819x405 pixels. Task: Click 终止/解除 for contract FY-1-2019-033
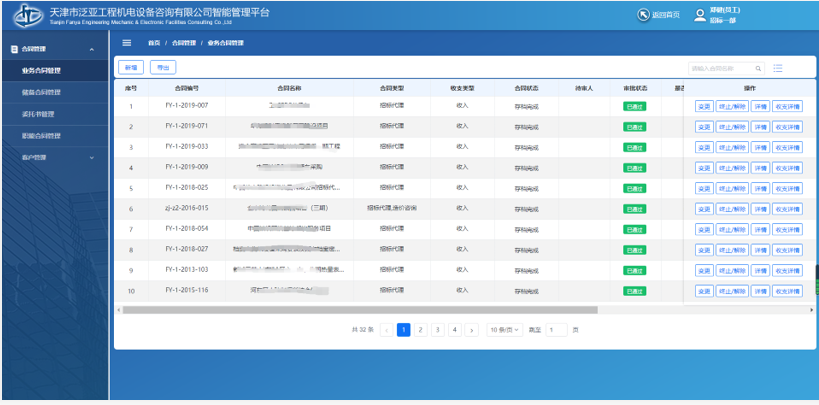[x=732, y=146]
